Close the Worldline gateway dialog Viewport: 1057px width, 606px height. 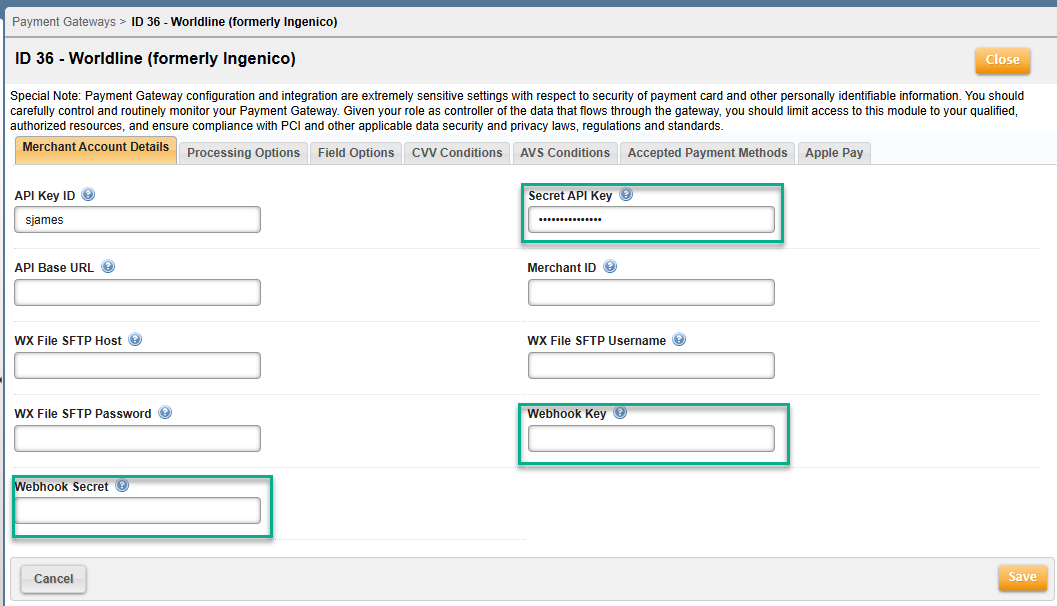[1002, 60]
